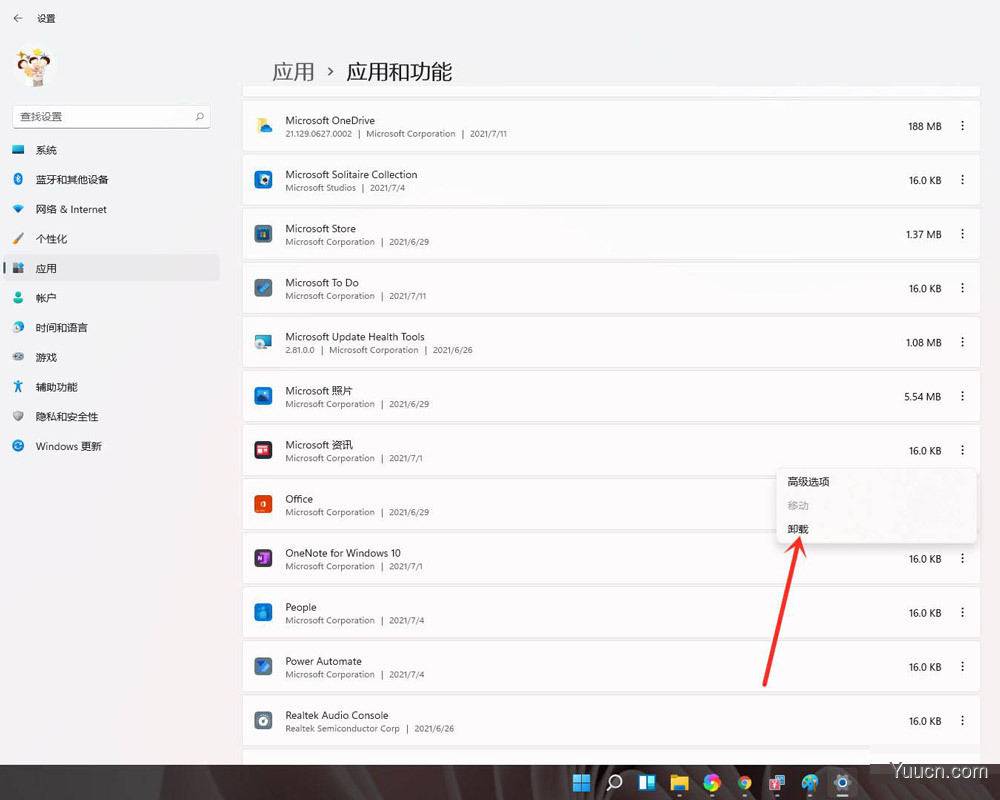Click the Microsoft 资讯 app icon
Screen dimensions: 1000x800
[263, 450]
